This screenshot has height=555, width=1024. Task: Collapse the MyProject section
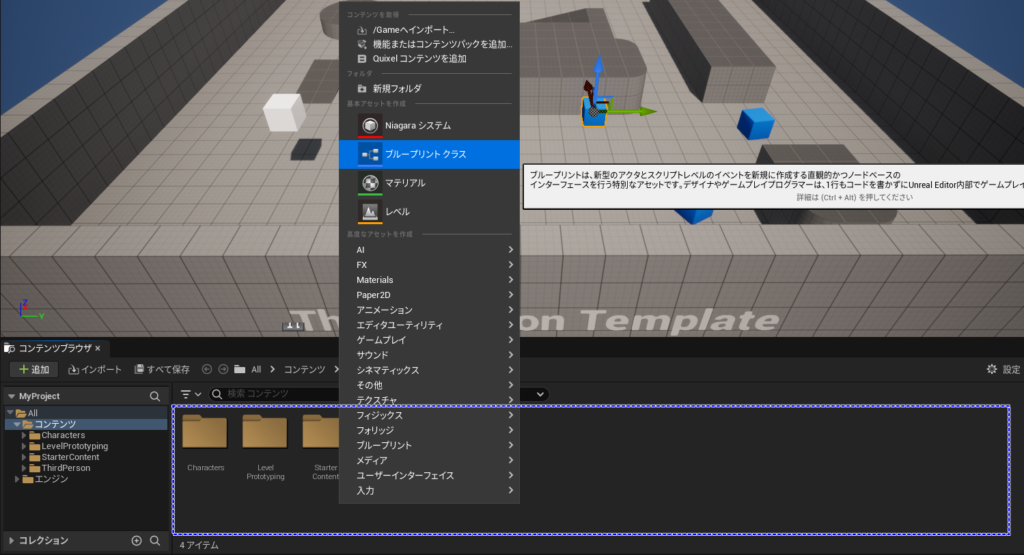(x=11, y=396)
